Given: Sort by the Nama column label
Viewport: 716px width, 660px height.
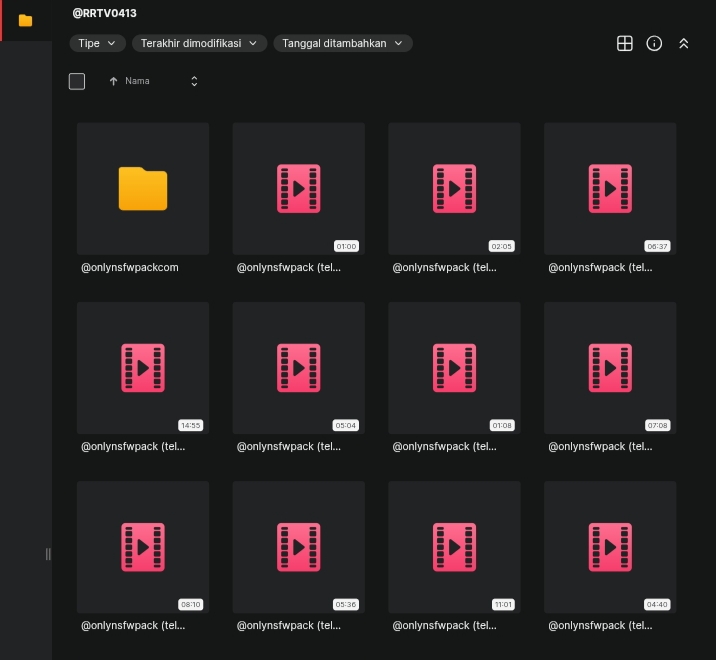Looking at the screenshot, I should point(137,81).
